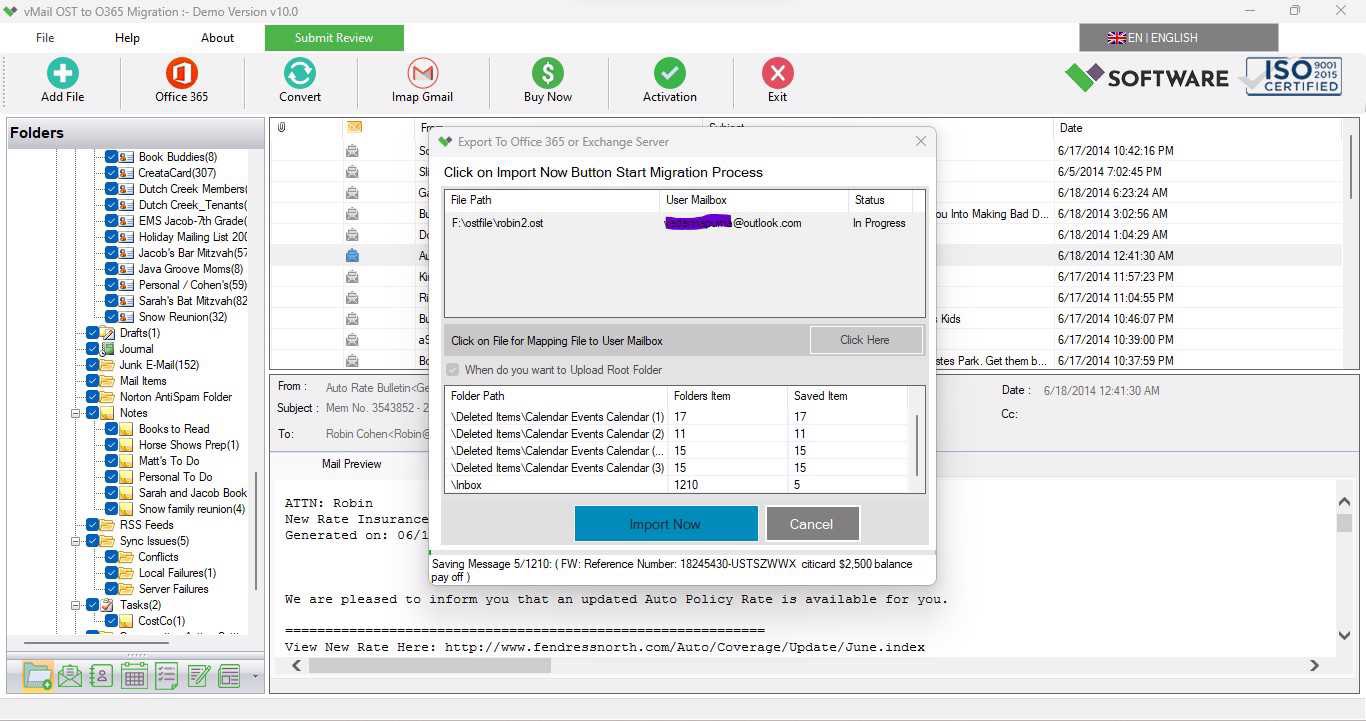Click the Journal folder icon in tree
Viewport: 1366px width, 721px height.
point(108,349)
